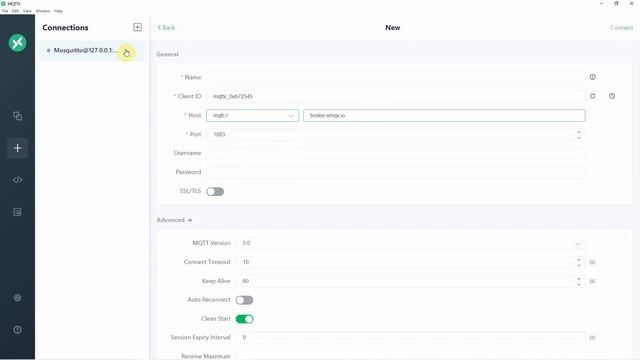The height and width of the screenshot is (360, 640).
Task: Decrease the Keep Alive value
Action: pos(579,284)
